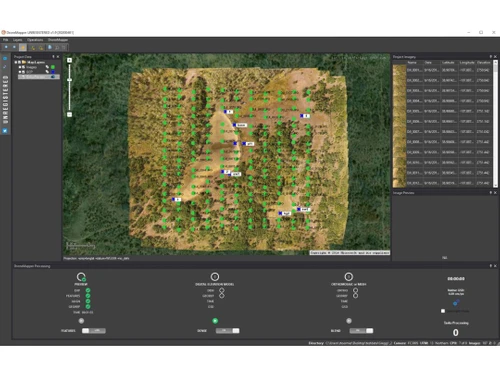Pin the Image Preview panel
This screenshot has height=375, width=500.
491,193
